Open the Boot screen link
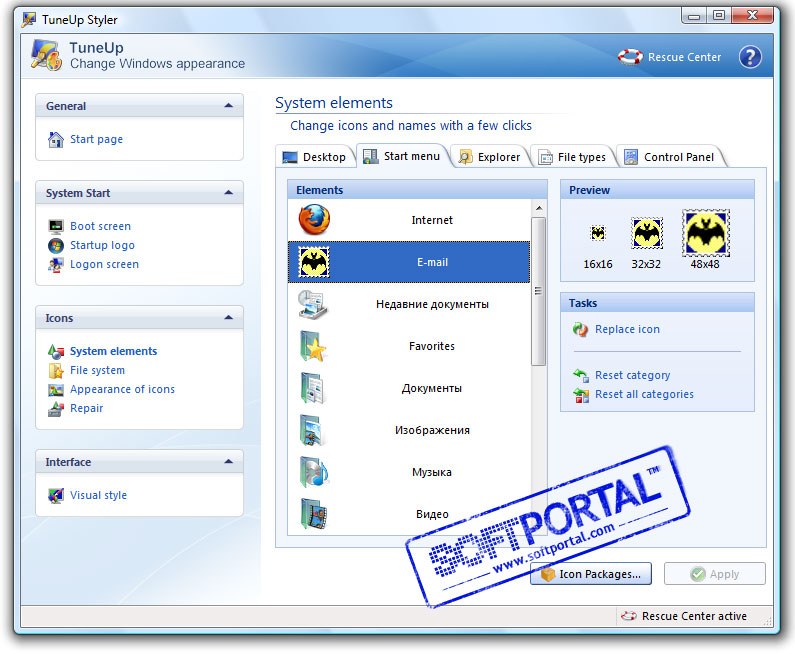795x654 pixels. click(100, 226)
